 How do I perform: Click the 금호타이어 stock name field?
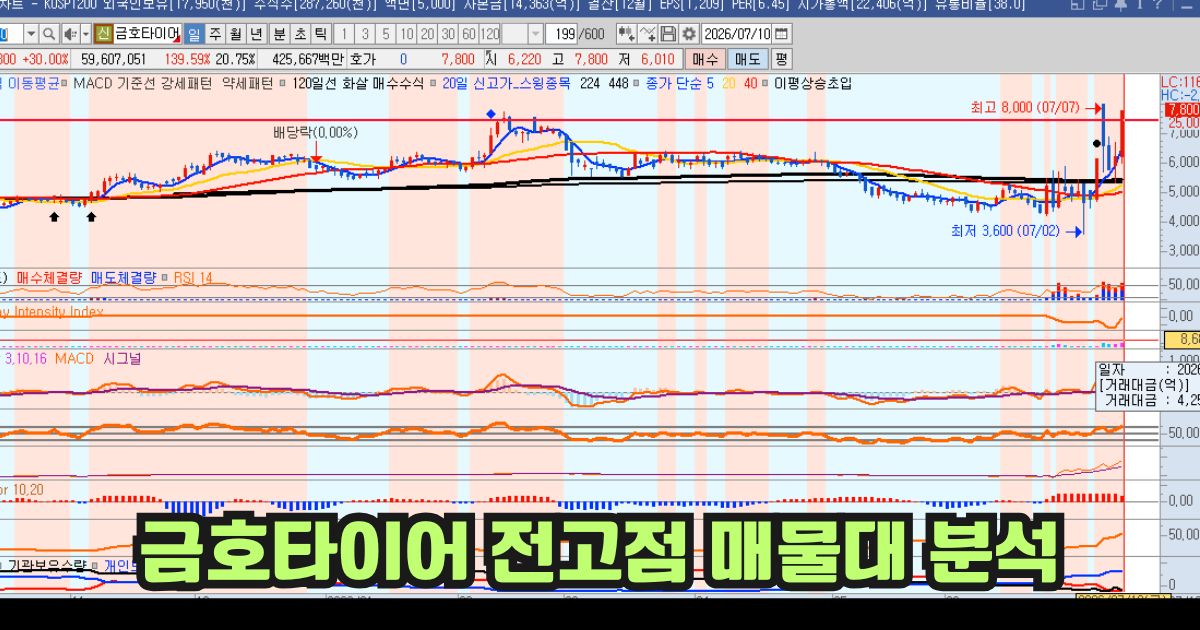(147, 34)
